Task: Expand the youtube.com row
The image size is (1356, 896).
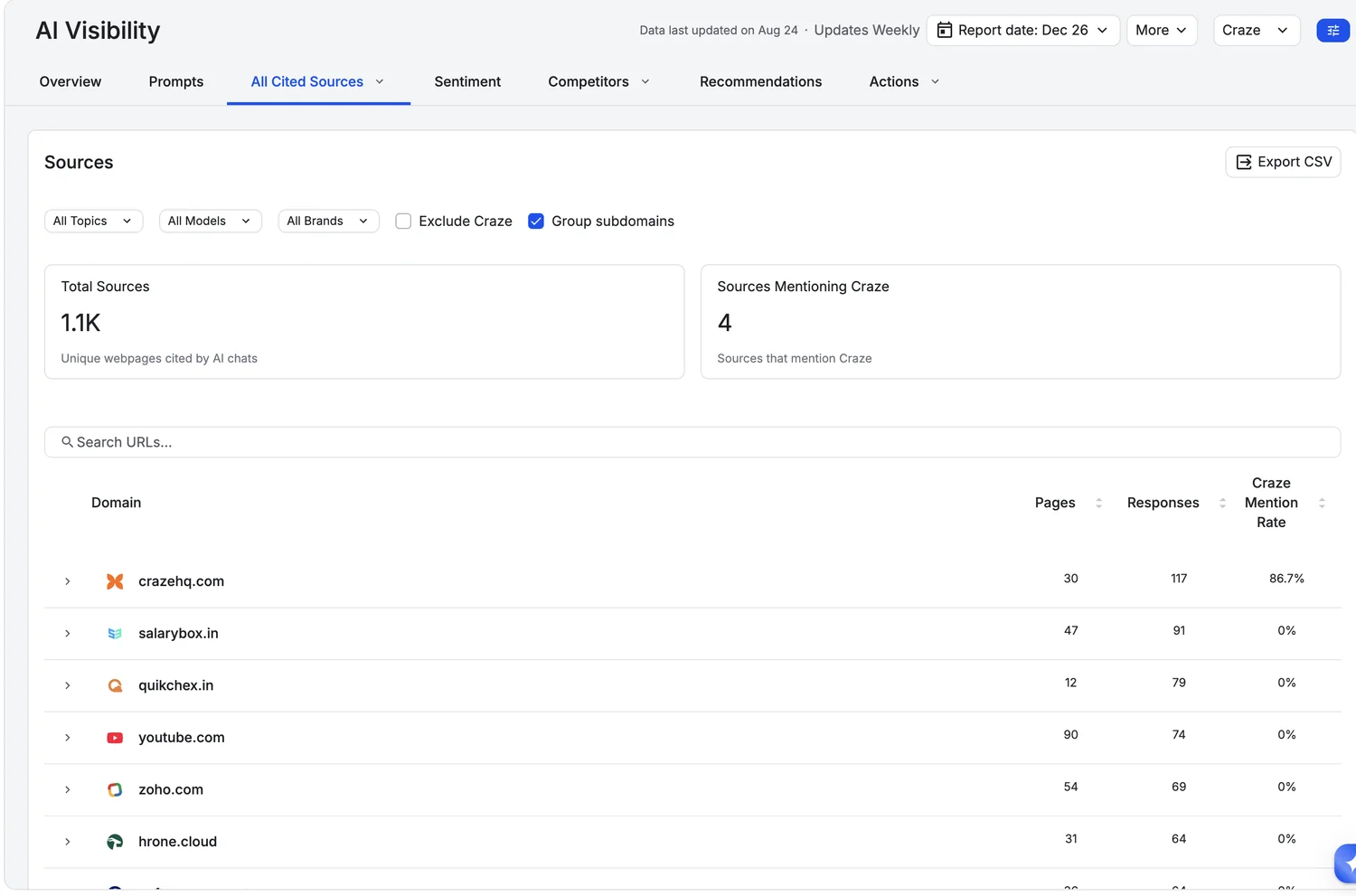Action: (x=68, y=738)
